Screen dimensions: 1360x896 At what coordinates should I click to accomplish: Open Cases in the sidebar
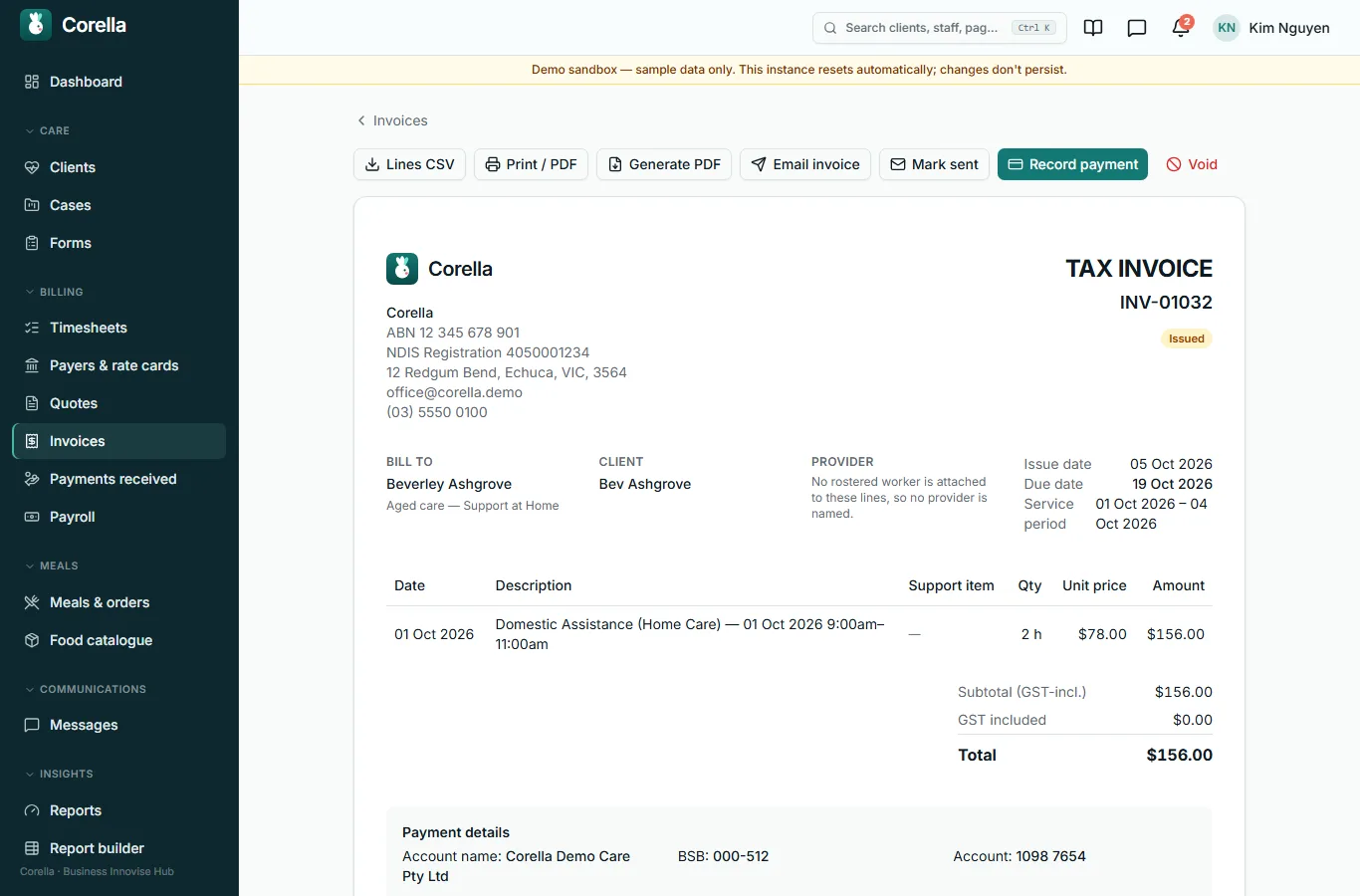(x=119, y=205)
